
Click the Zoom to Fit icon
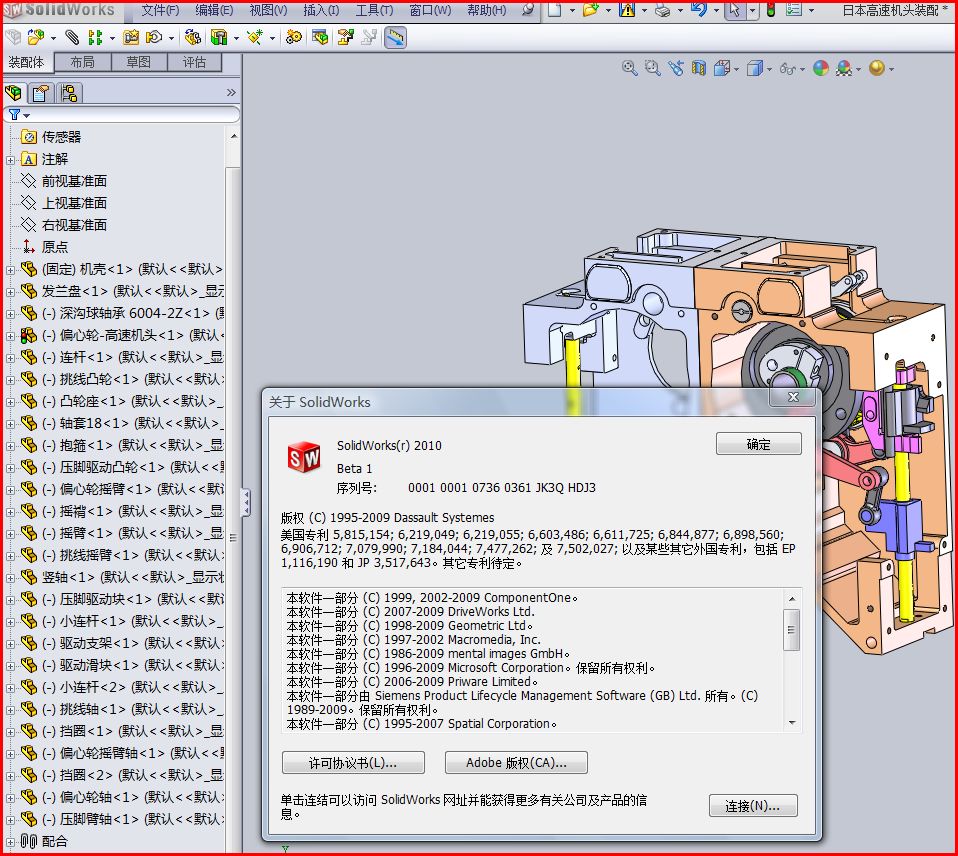tap(629, 68)
